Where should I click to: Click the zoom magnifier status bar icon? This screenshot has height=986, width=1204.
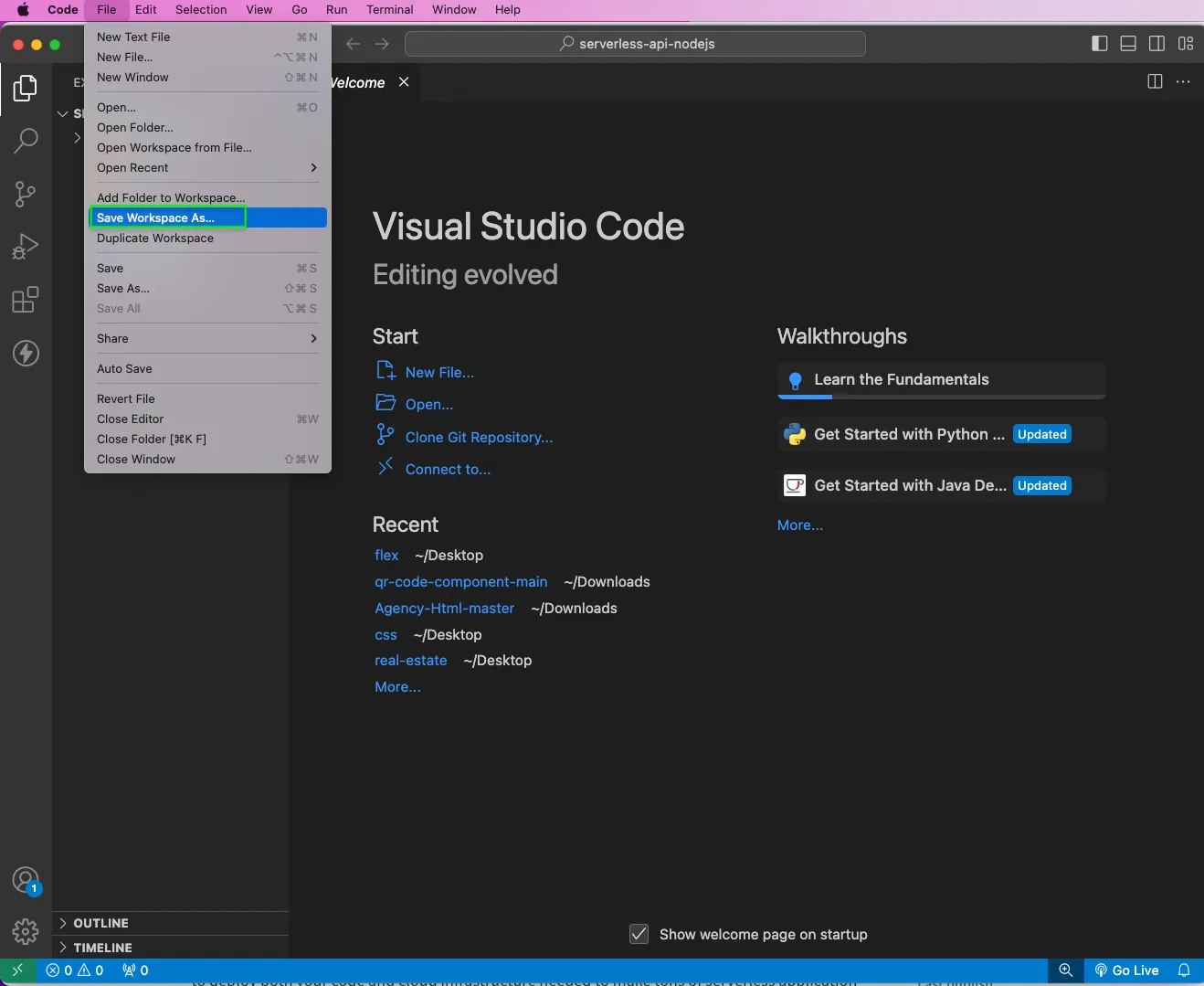[1065, 970]
